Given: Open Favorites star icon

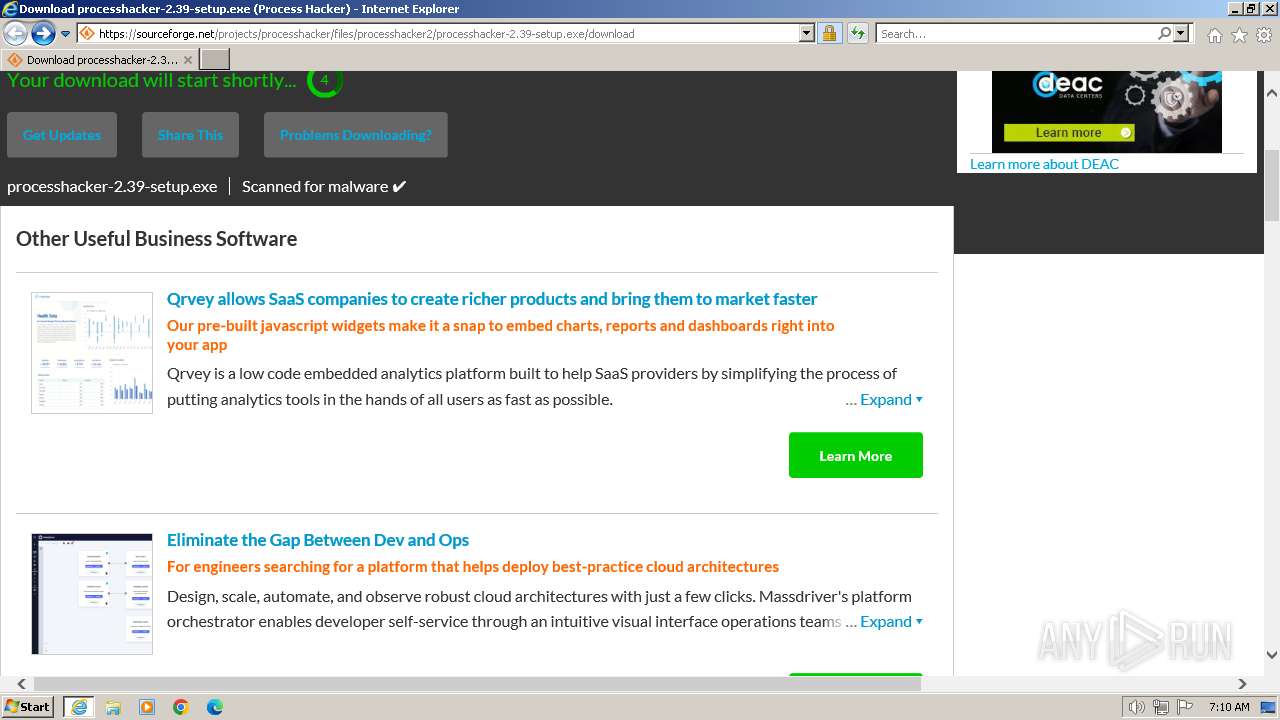Looking at the screenshot, I should [1239, 35].
